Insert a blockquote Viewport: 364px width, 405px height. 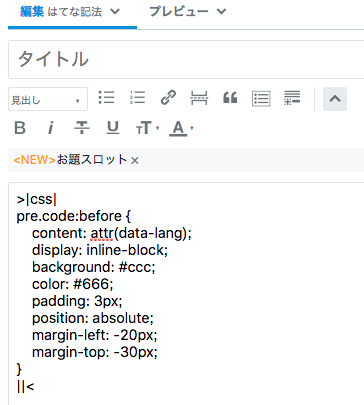coord(230,98)
